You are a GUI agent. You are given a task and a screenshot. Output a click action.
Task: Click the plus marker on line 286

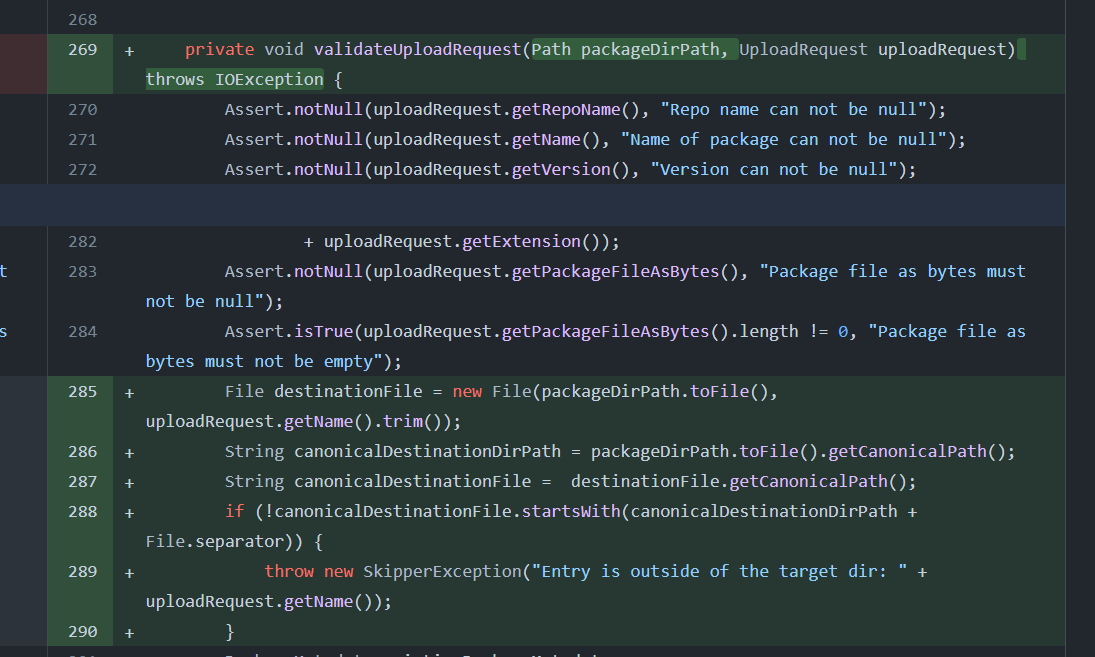(x=129, y=453)
